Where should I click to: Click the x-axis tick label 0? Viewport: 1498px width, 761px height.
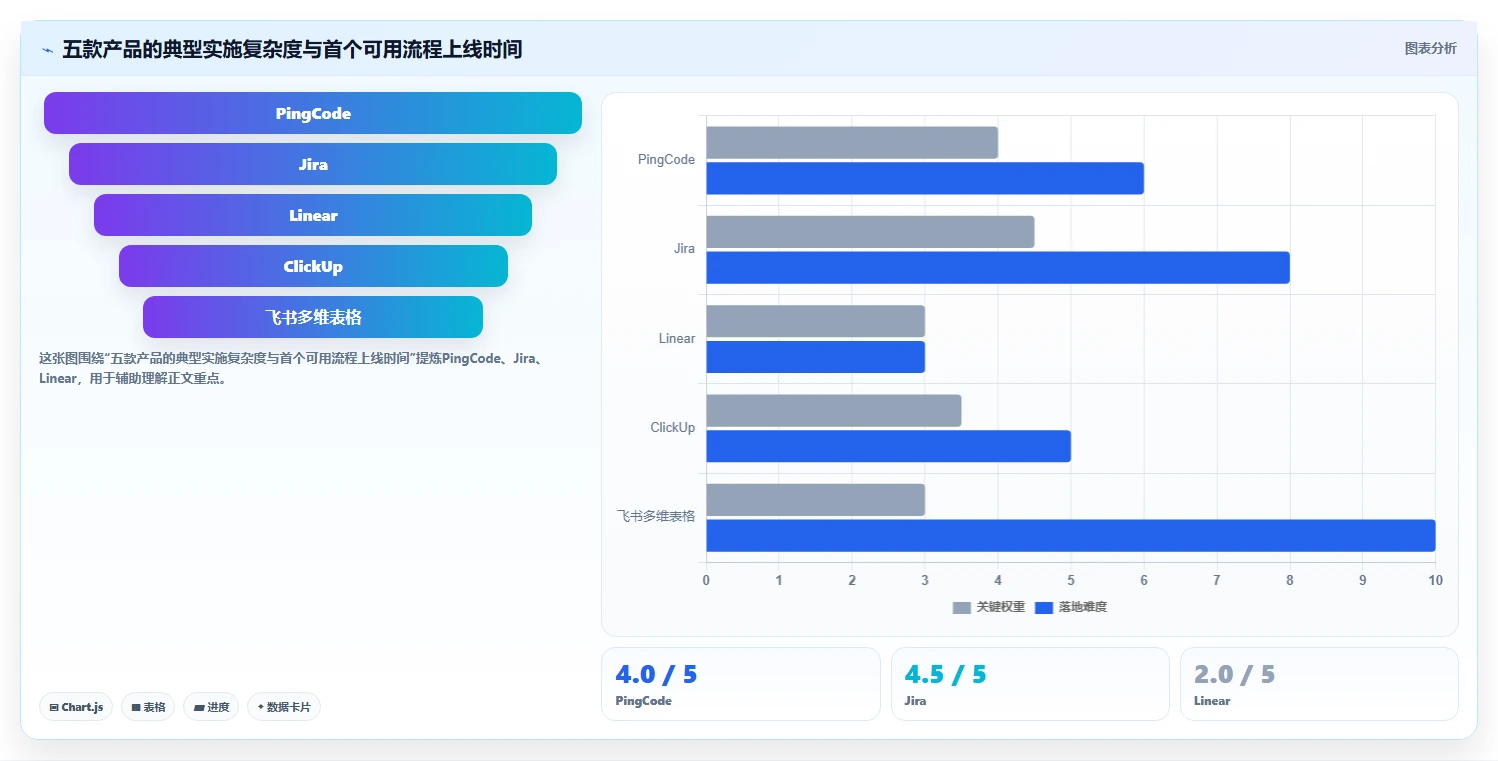(x=706, y=580)
